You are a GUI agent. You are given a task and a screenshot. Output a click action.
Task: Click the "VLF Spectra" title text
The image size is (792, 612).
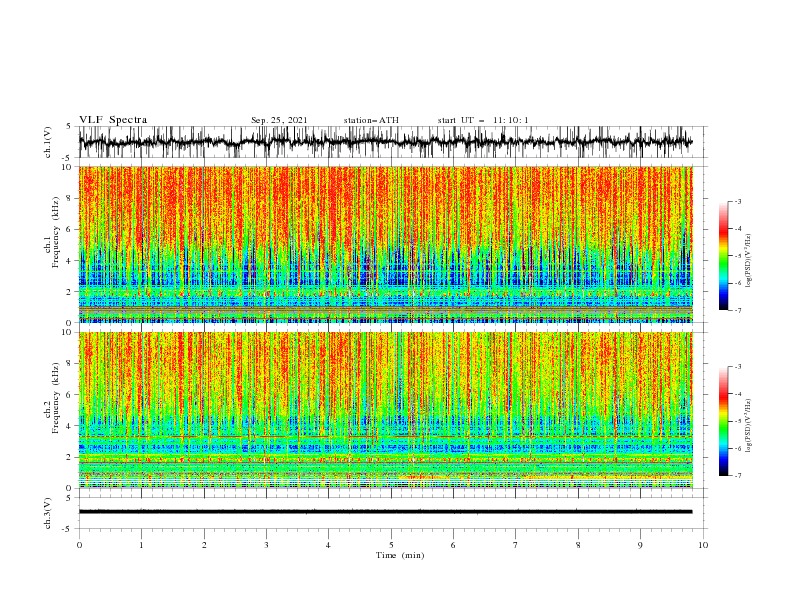click(113, 120)
